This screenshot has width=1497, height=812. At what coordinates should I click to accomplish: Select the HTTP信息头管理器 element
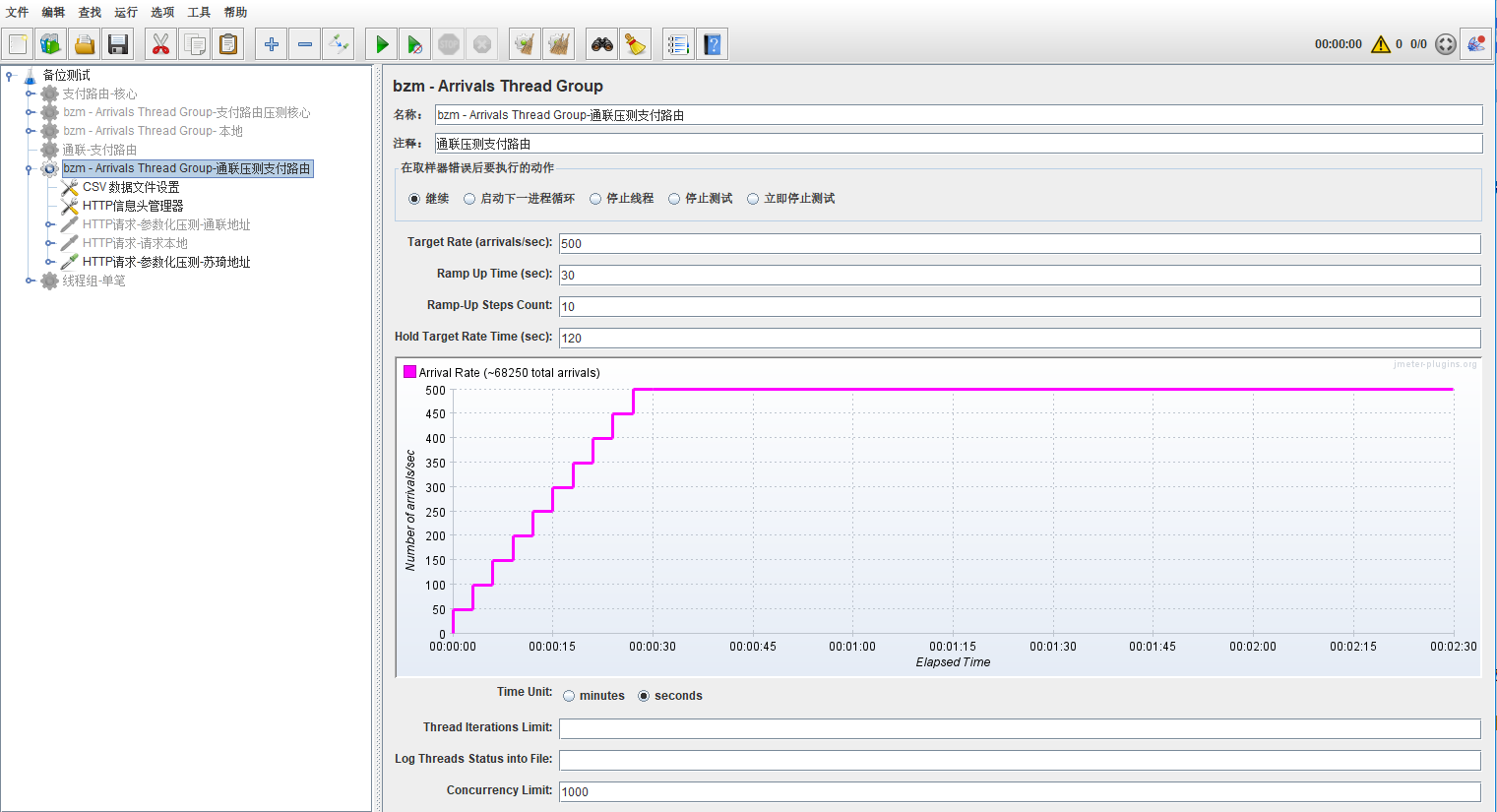click(x=133, y=206)
